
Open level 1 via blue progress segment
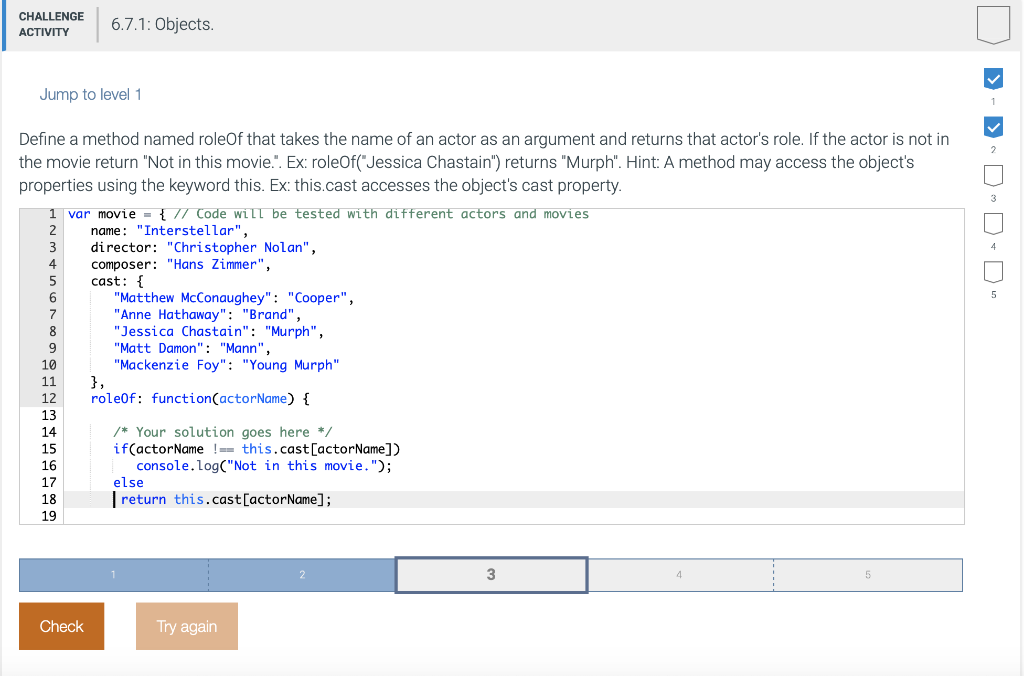113,574
